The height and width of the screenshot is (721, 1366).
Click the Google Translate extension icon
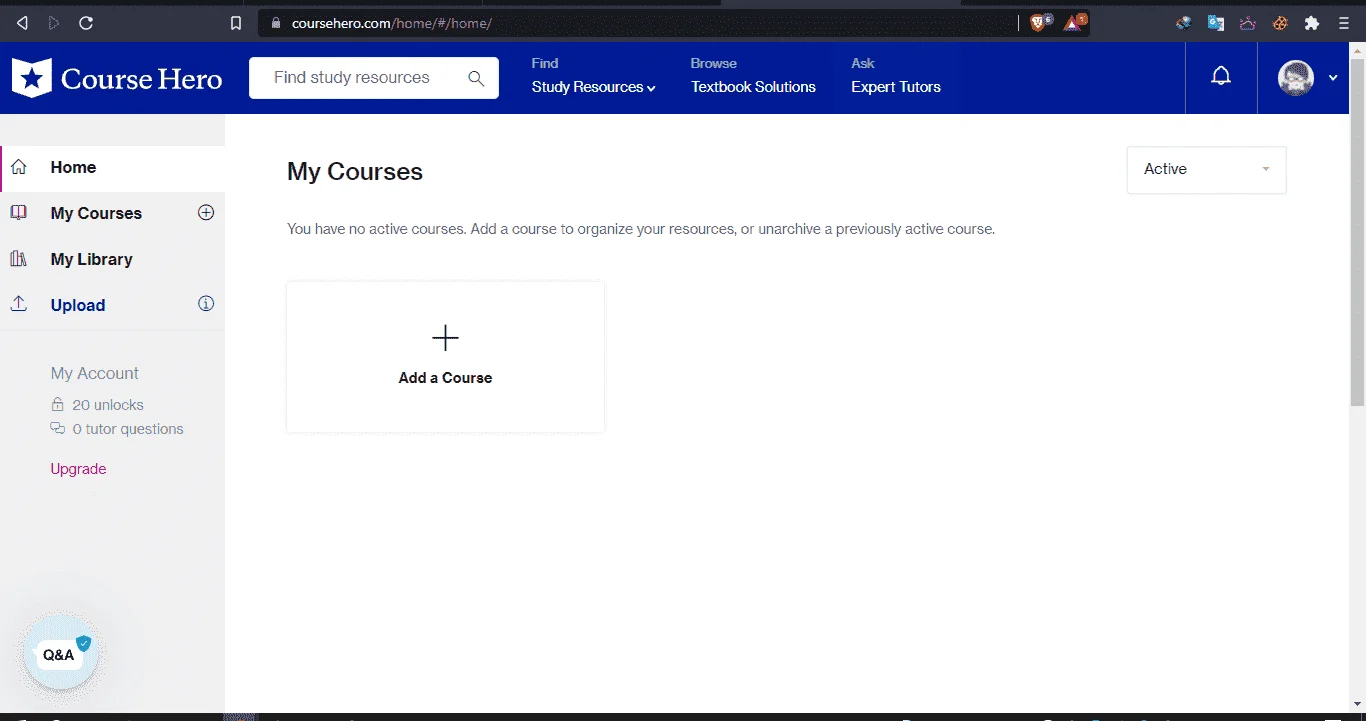pyautogui.click(x=1216, y=23)
